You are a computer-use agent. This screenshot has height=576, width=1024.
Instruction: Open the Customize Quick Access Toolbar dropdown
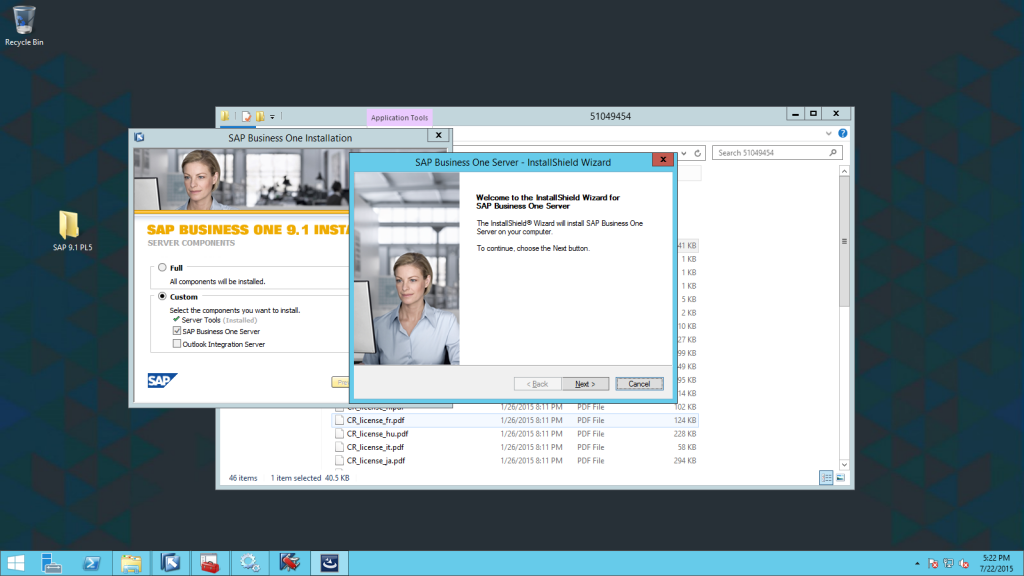pos(272,117)
